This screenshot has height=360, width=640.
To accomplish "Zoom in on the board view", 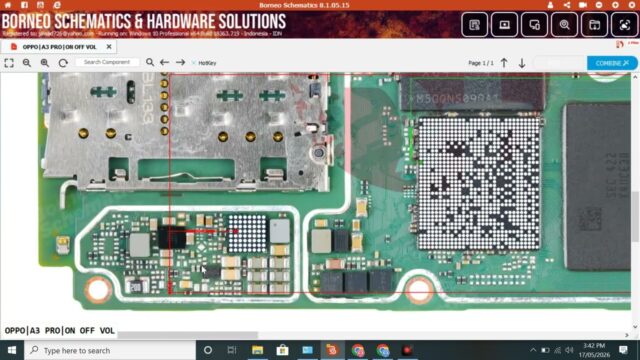I will click(x=44, y=63).
